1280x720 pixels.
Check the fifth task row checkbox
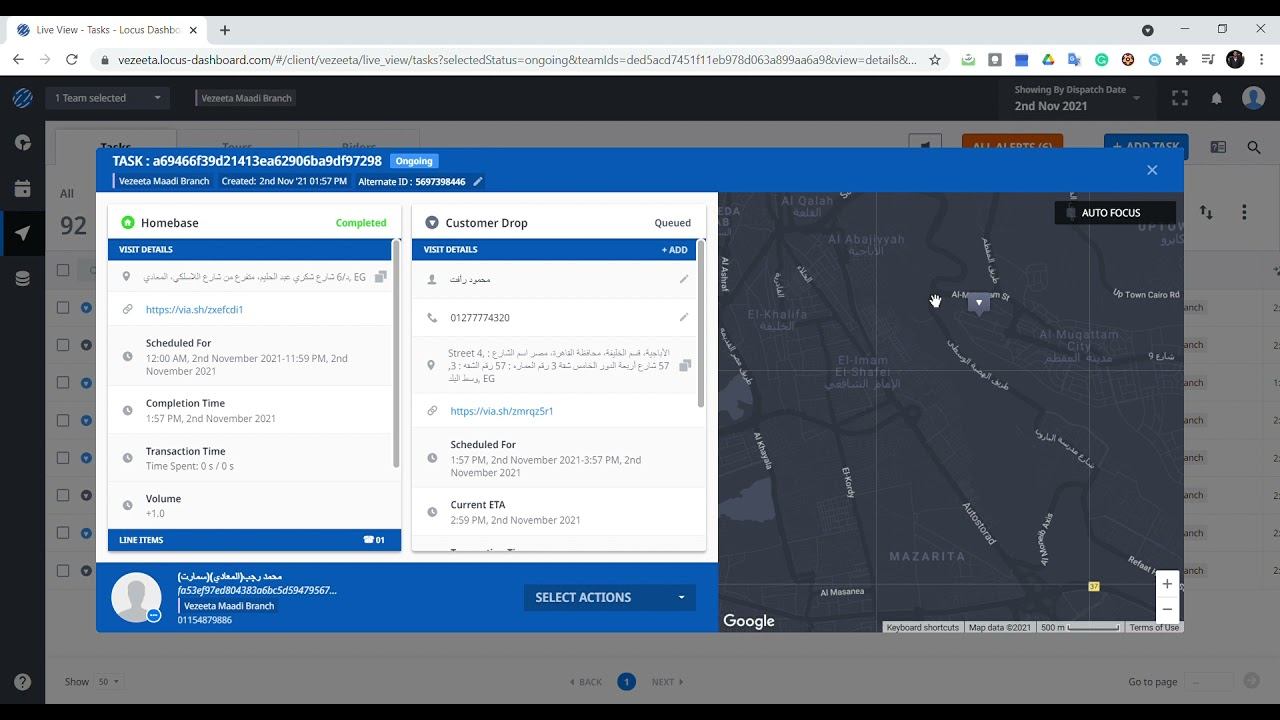pyautogui.click(x=63, y=458)
